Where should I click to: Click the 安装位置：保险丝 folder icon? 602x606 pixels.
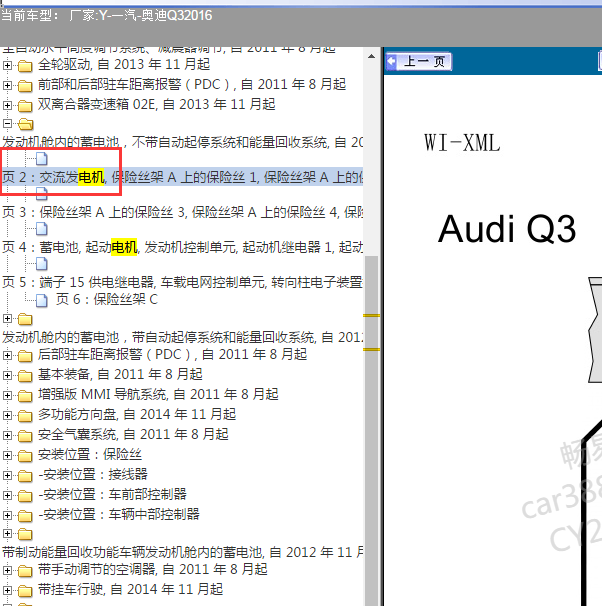pos(25,456)
